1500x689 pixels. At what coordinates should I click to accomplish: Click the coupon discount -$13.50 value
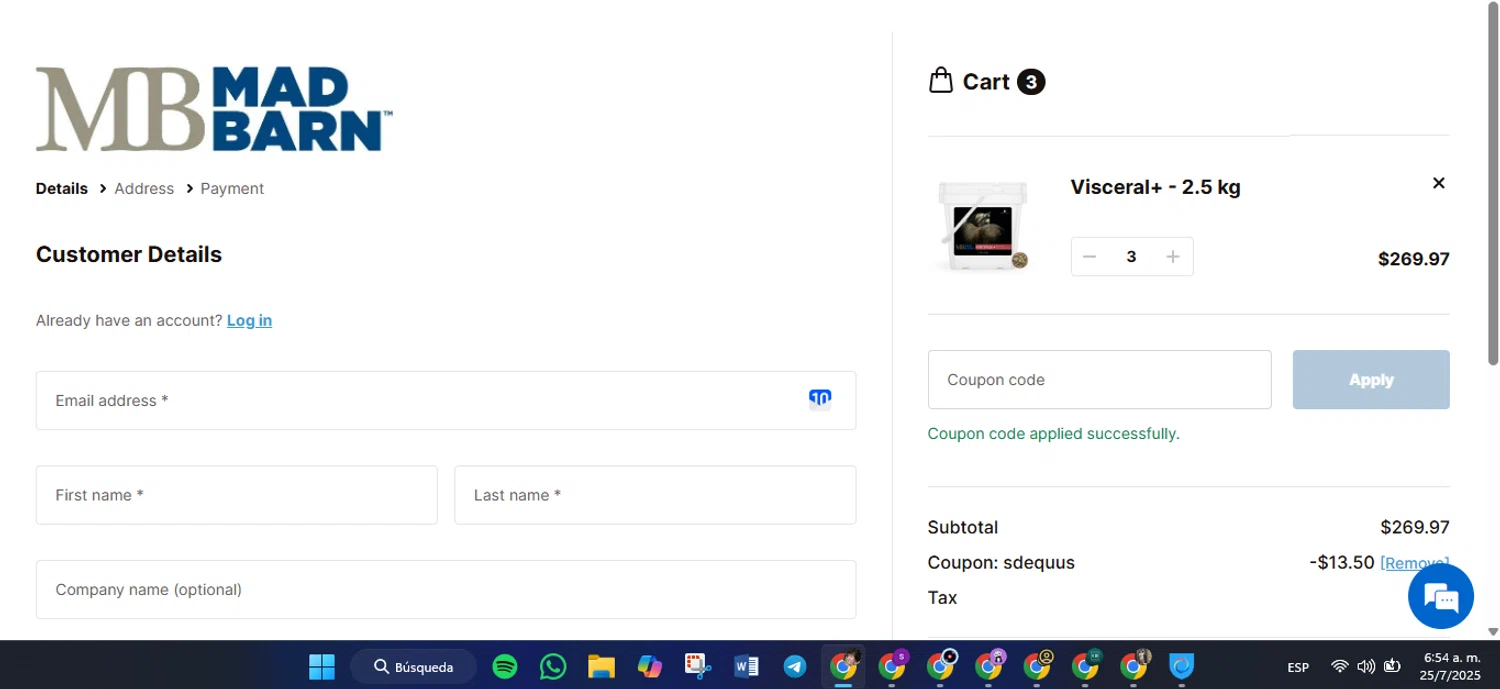(x=1341, y=562)
